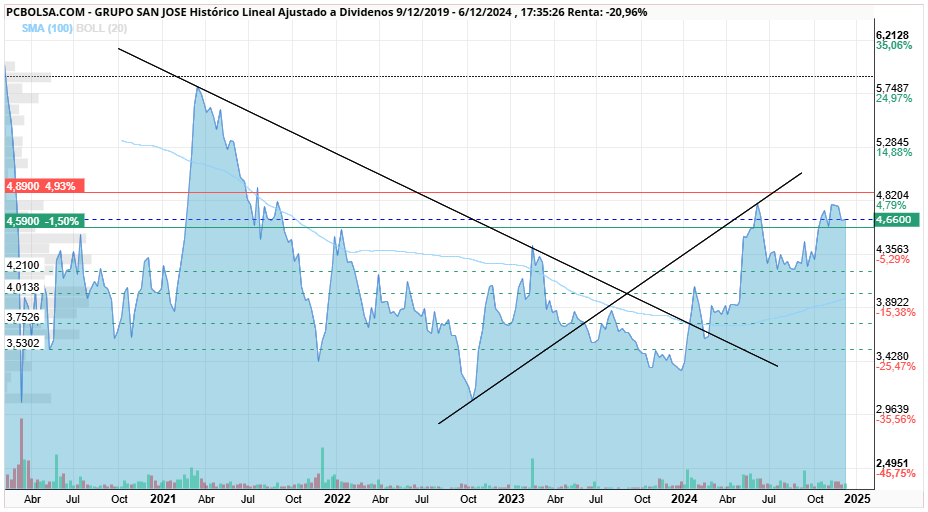The width and height of the screenshot is (928, 512).
Task: Click the 14,88% percentage axis label
Action: point(894,153)
